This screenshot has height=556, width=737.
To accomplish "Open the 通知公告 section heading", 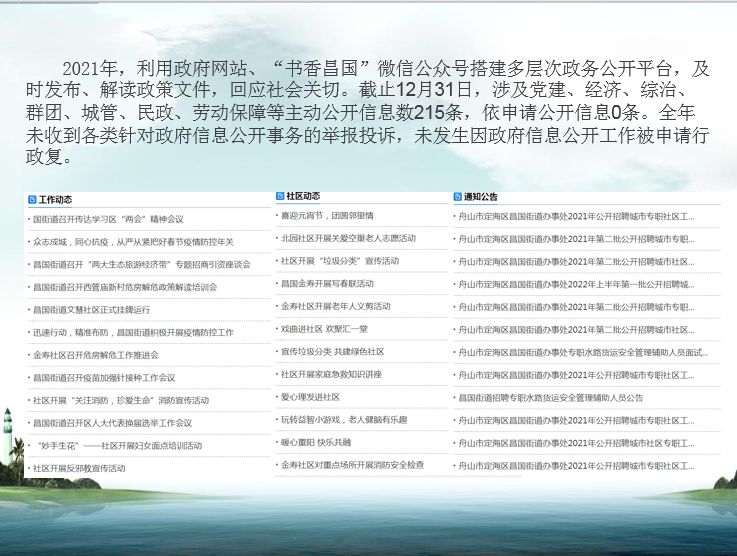I will click(481, 198).
